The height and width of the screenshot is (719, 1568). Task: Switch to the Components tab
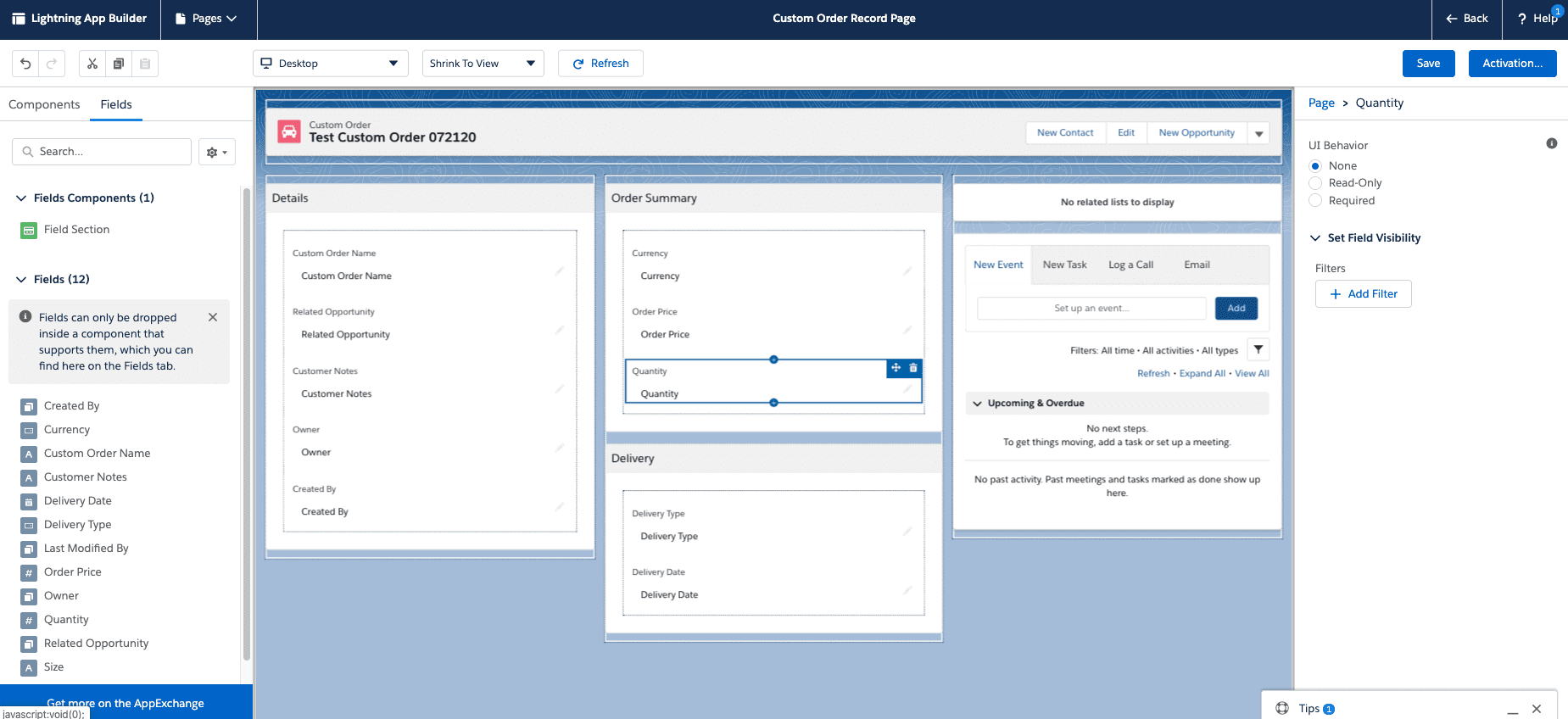point(44,104)
